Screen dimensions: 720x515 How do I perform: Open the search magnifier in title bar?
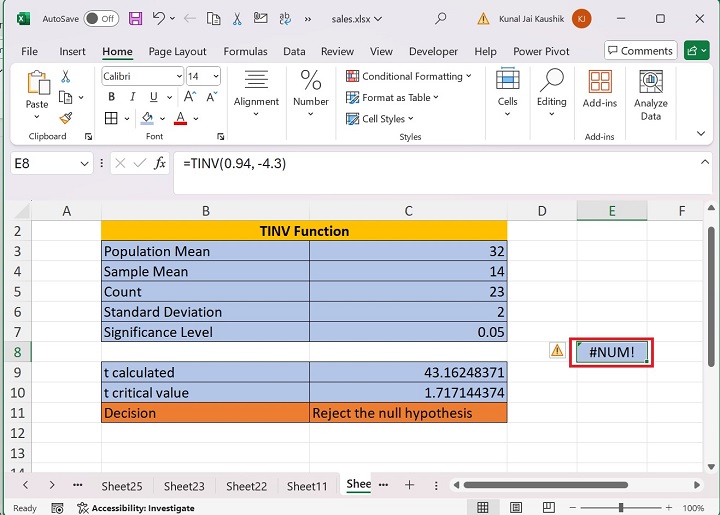[441, 18]
